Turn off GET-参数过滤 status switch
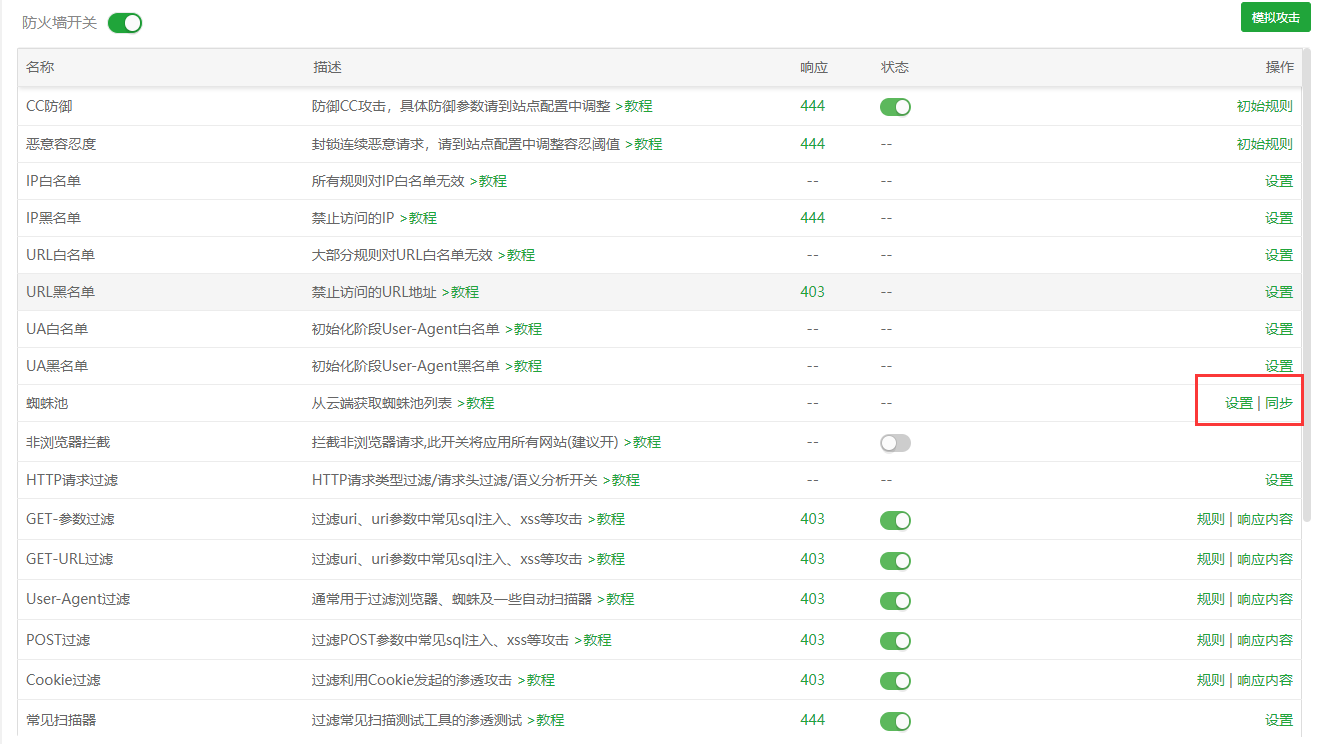The height and width of the screenshot is (744, 1324). point(895,520)
